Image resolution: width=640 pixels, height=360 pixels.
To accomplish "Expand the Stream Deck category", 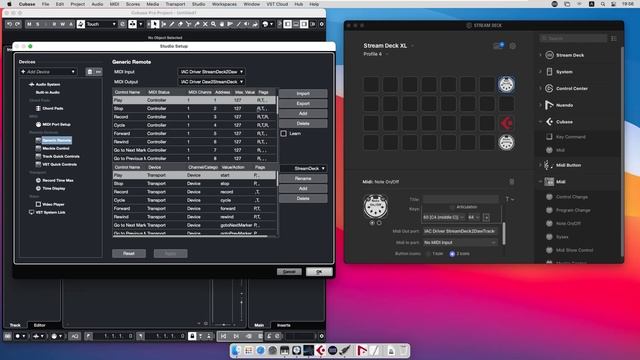I will coord(540,55).
